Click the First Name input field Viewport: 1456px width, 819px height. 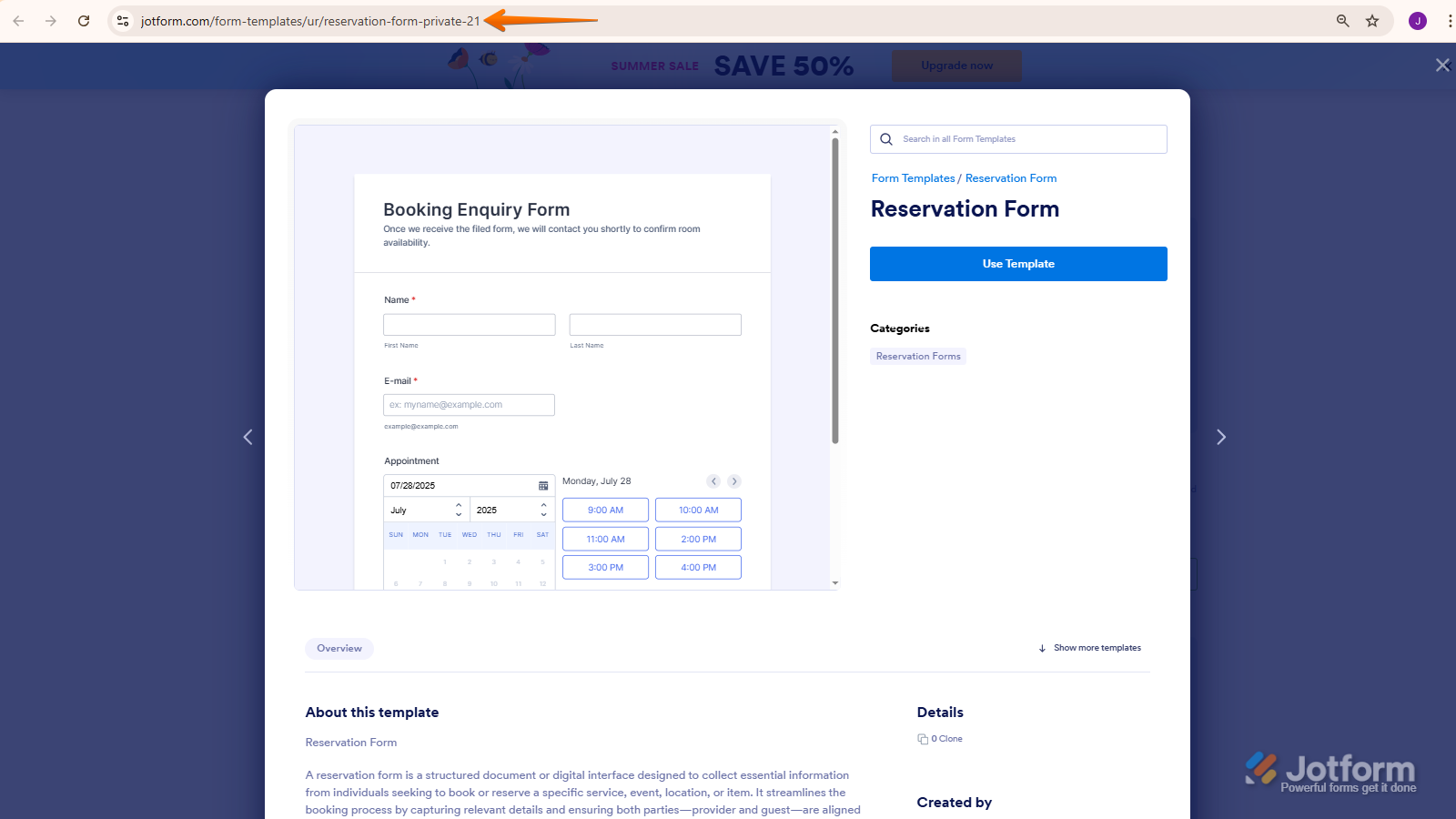[470, 325]
